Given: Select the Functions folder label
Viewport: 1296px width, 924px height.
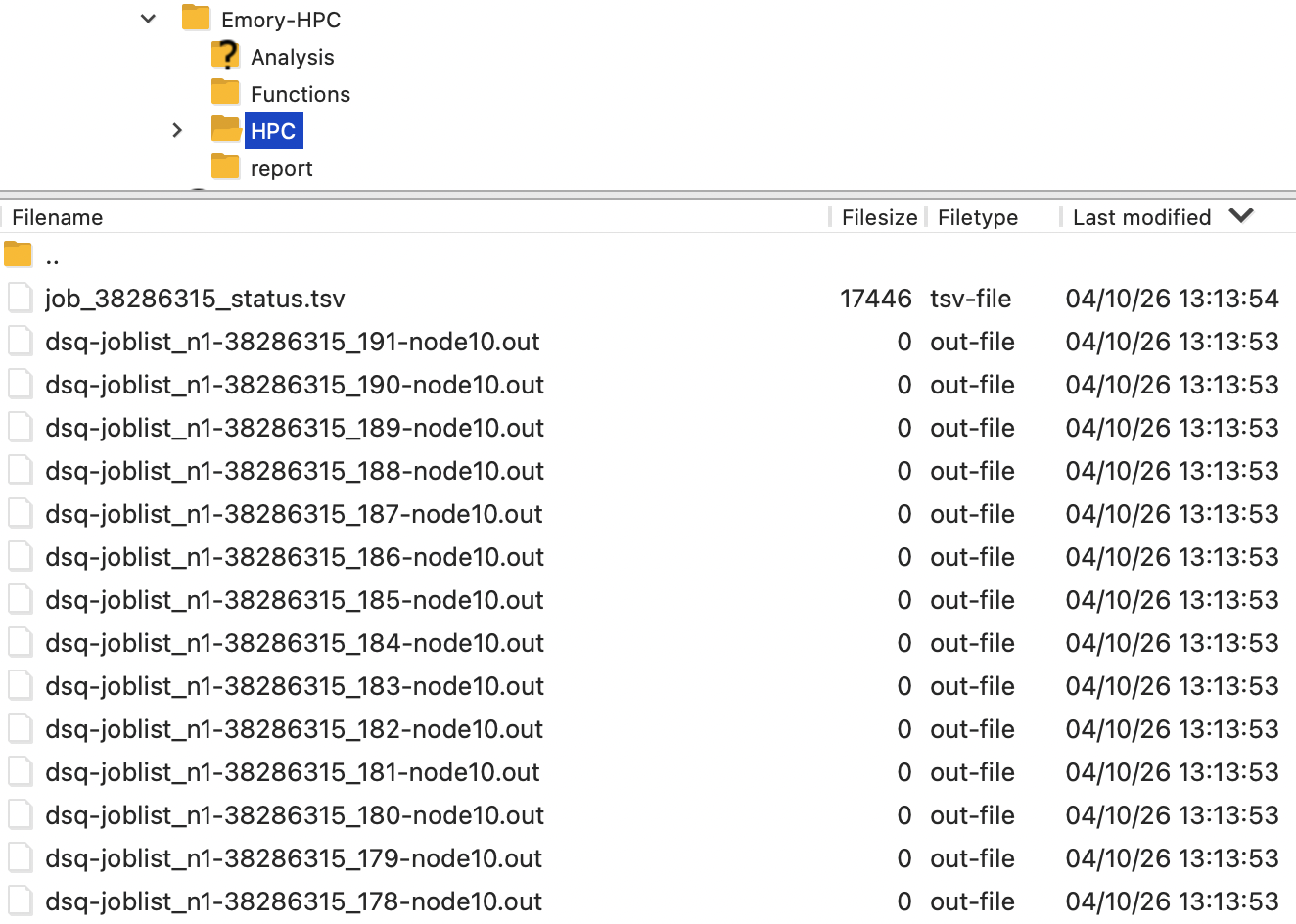Looking at the screenshot, I should pyautogui.click(x=300, y=94).
